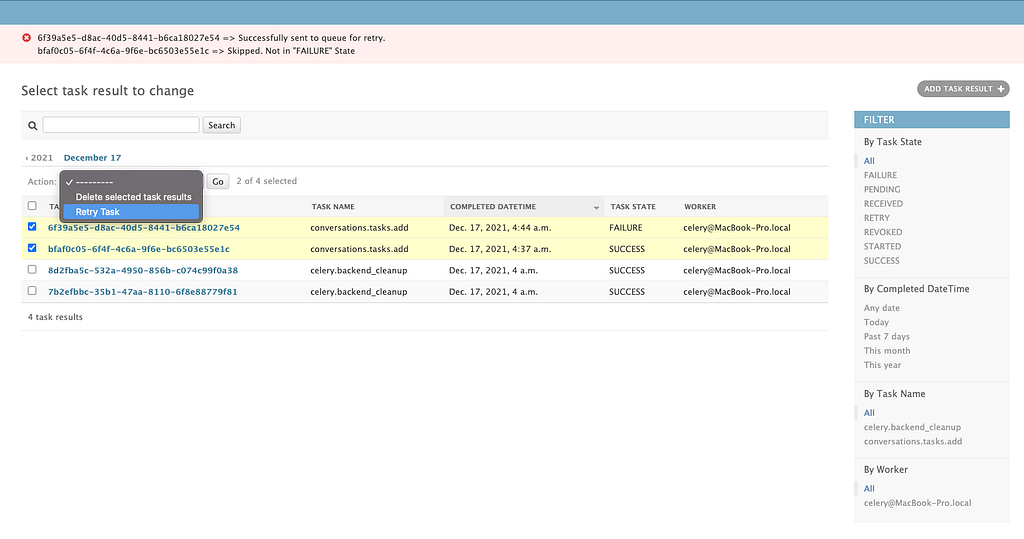1024x539 pixels.
Task: Sort by the Task State column header
Action: click(x=633, y=206)
